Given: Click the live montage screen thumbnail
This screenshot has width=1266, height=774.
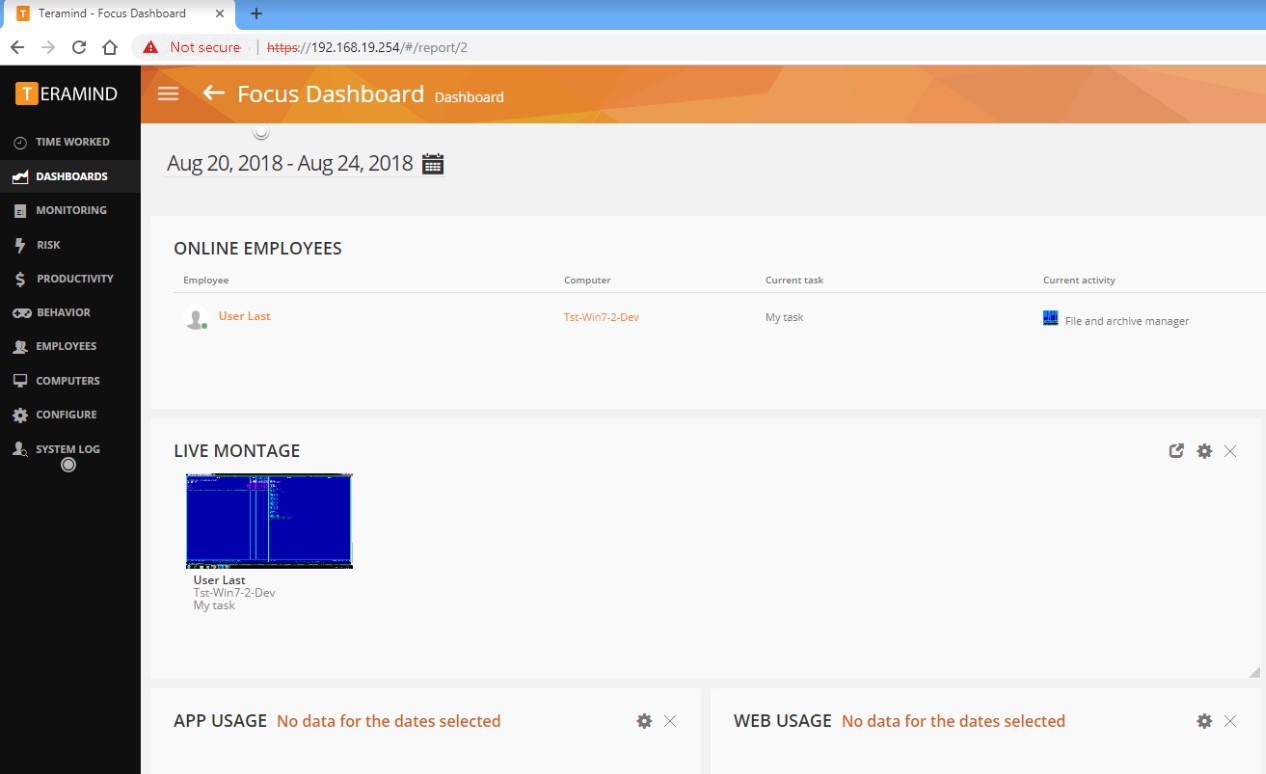Looking at the screenshot, I should (269, 521).
